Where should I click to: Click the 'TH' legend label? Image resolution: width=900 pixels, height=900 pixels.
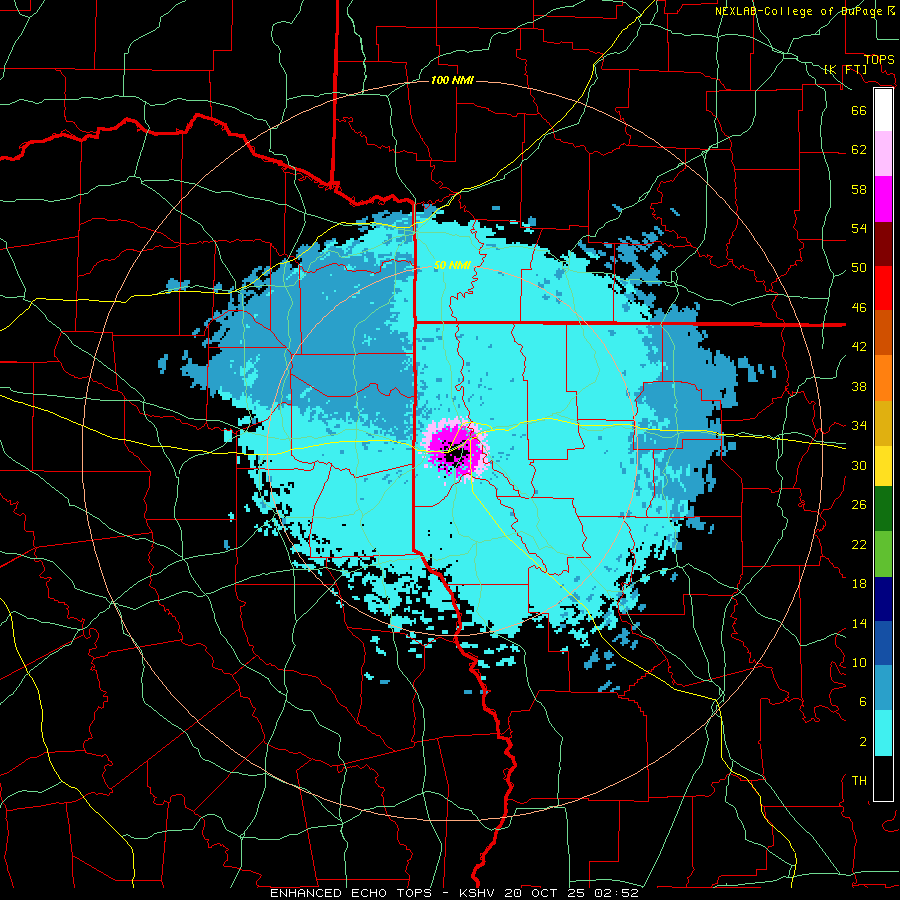859,781
